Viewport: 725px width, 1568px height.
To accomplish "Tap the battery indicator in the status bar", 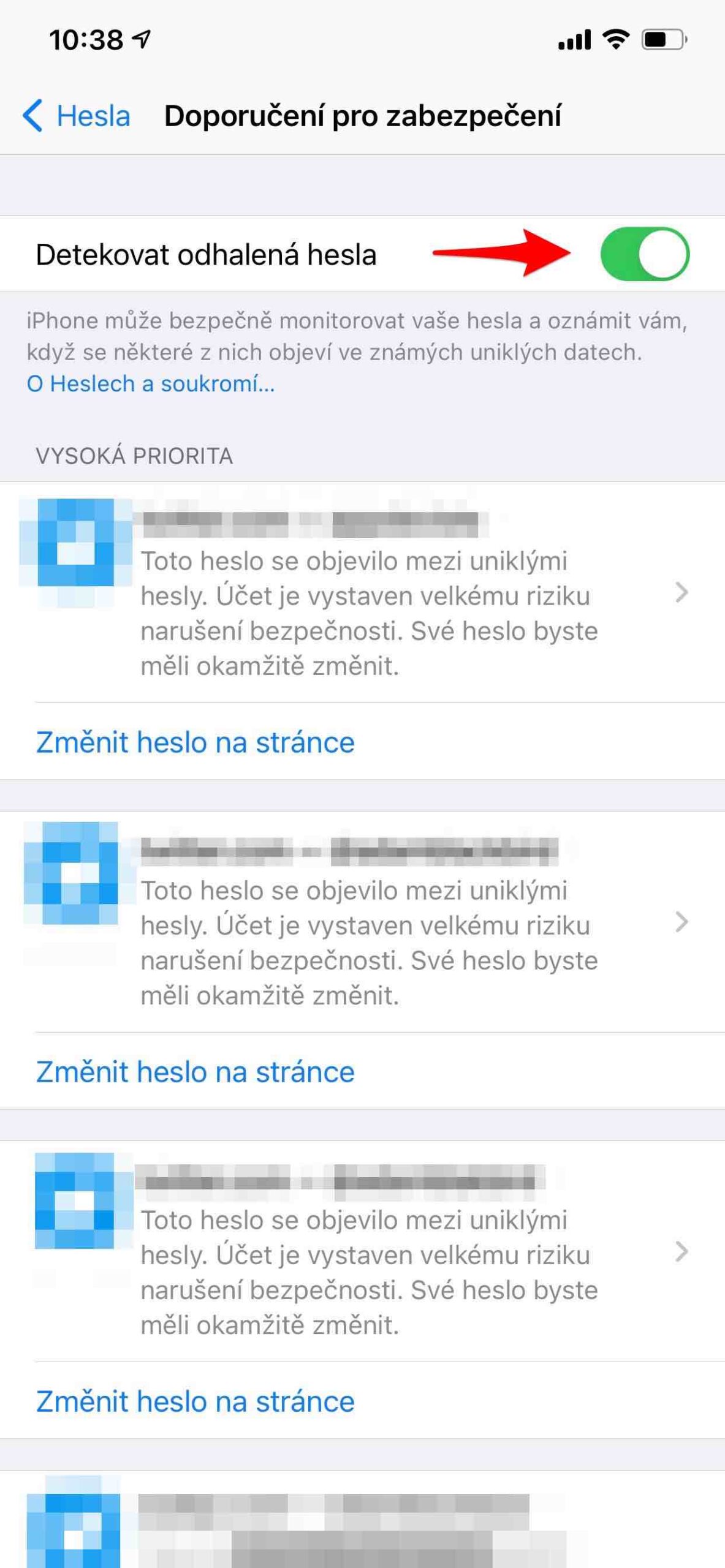I will pyautogui.click(x=664, y=38).
